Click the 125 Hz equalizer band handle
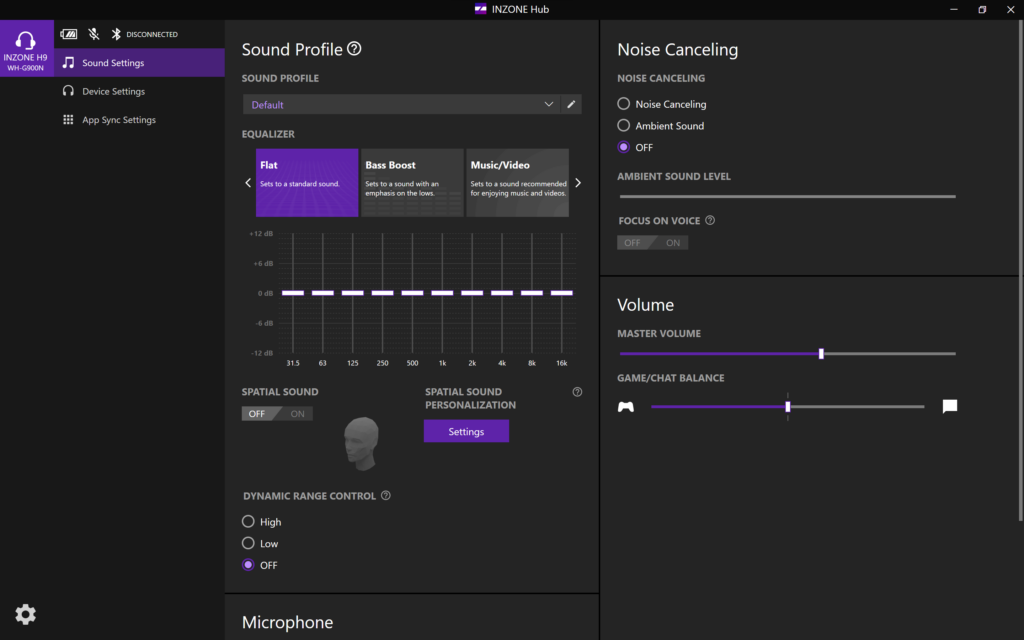This screenshot has height=640, width=1024. click(x=353, y=293)
